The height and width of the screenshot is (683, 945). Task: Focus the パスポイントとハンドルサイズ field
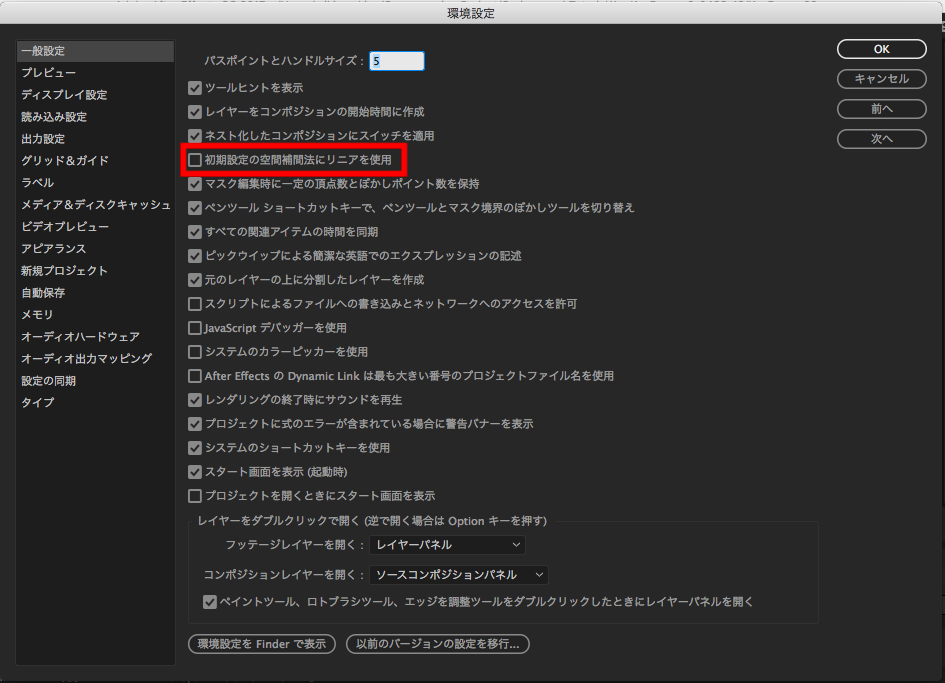coord(397,61)
